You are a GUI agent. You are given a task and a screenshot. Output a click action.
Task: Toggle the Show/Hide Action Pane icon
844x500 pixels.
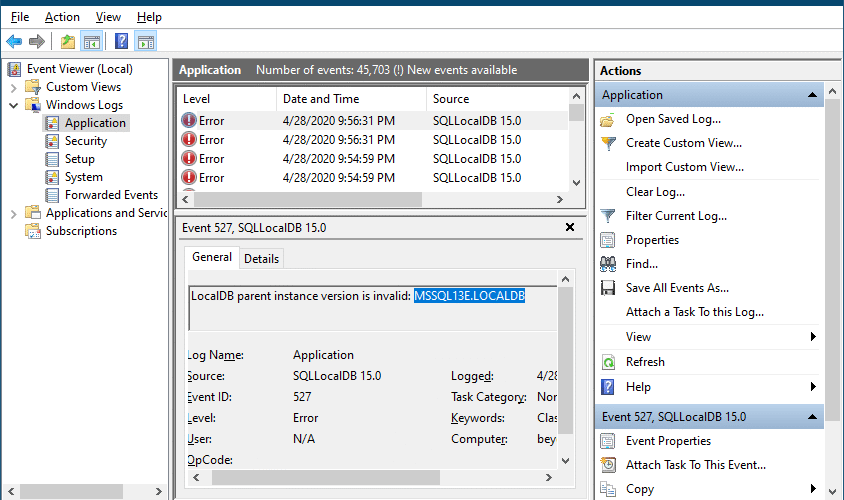[146, 41]
